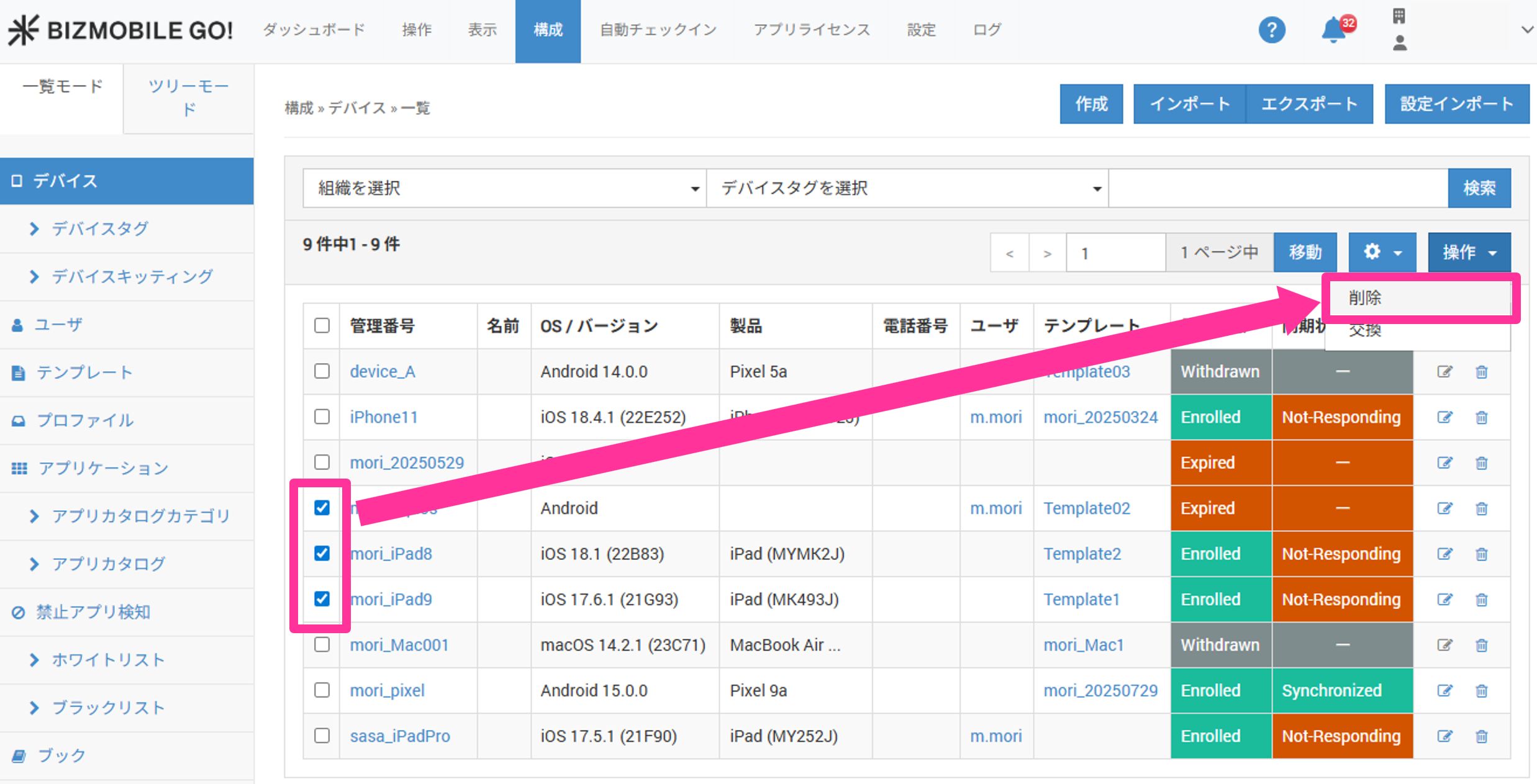This screenshot has width=1537, height=784.
Task: Click the エクスポート button
Action: [x=1309, y=104]
